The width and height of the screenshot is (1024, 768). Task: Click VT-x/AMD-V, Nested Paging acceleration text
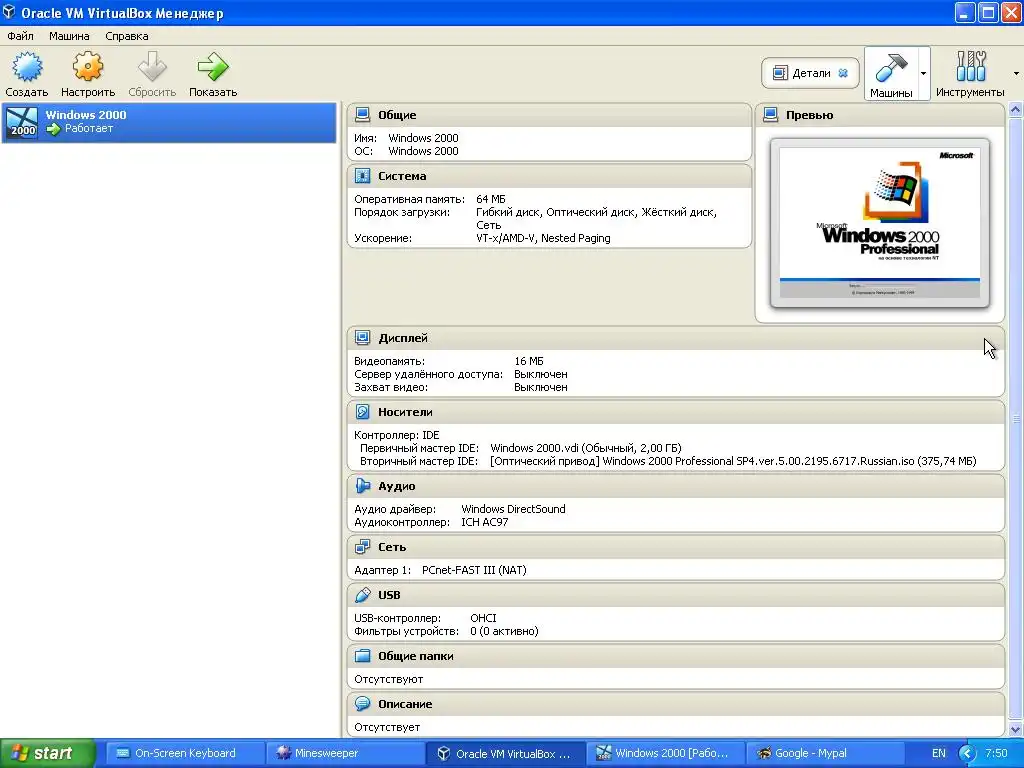[543, 238]
